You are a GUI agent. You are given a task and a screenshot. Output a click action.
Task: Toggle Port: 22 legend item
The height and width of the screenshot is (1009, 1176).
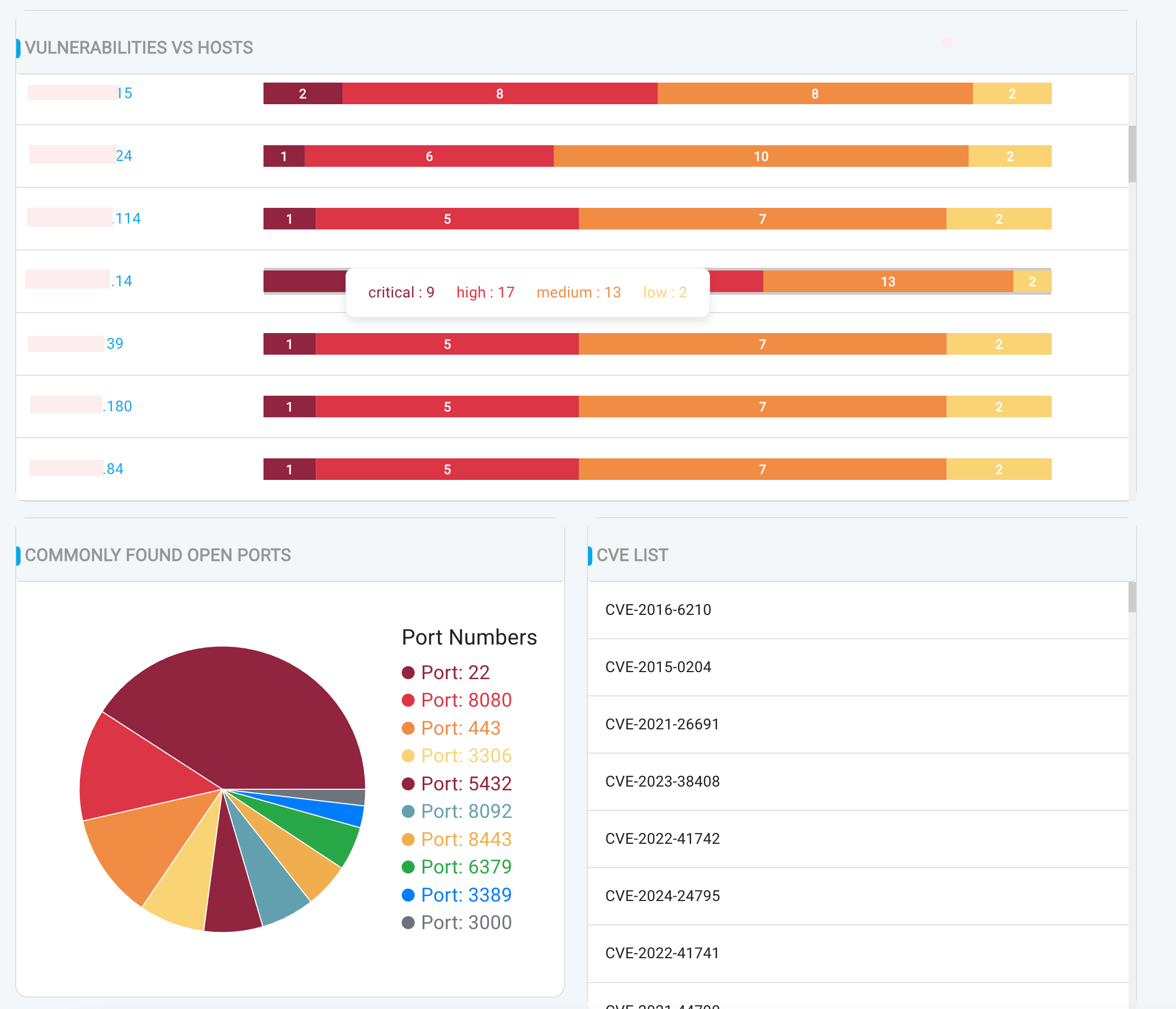455,673
